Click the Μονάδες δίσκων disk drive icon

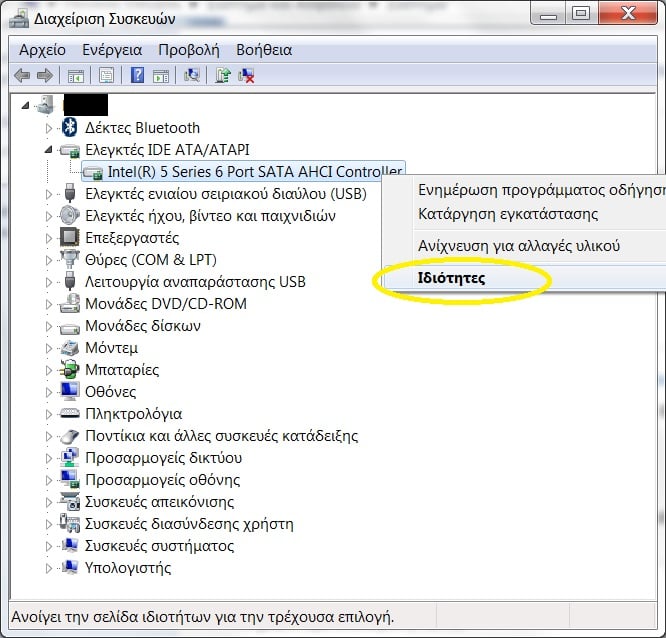(70, 327)
